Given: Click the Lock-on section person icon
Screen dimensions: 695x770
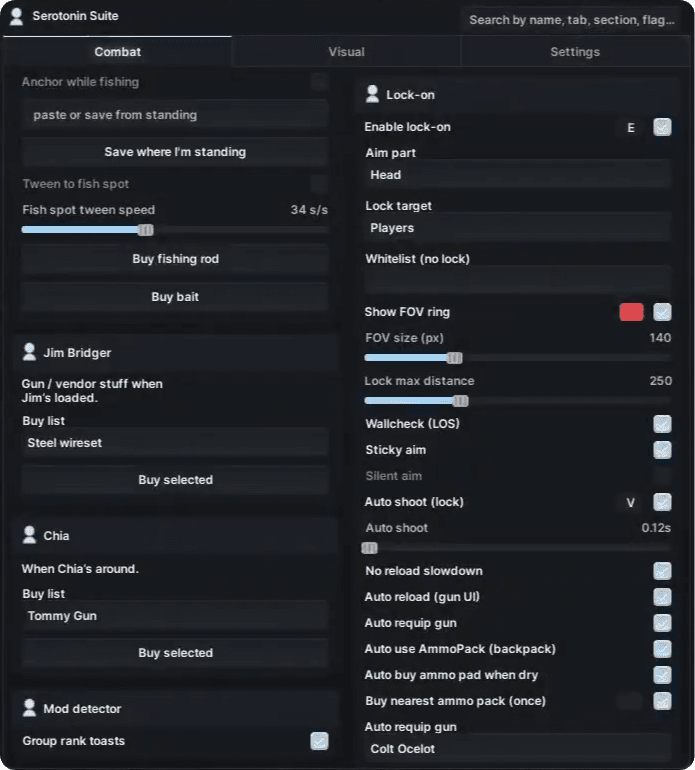Looking at the screenshot, I should pos(372,95).
